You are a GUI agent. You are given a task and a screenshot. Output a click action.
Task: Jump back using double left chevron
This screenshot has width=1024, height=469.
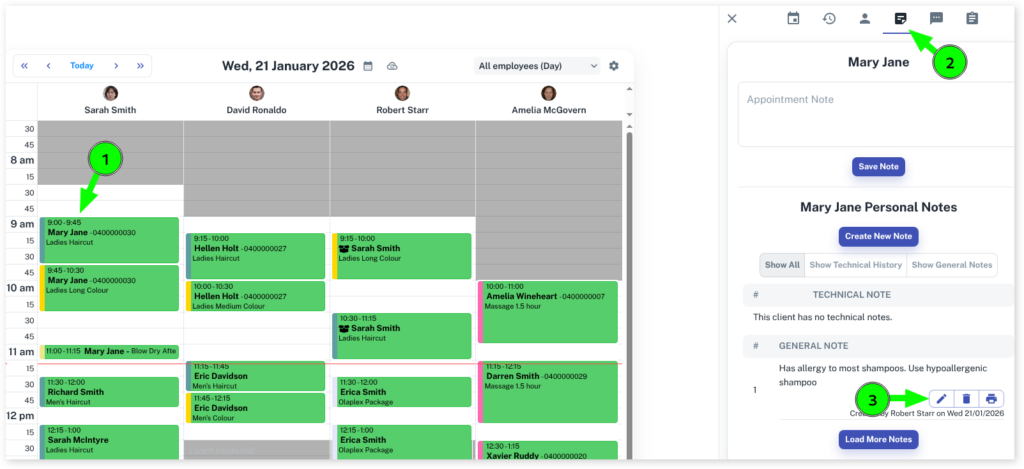point(25,66)
